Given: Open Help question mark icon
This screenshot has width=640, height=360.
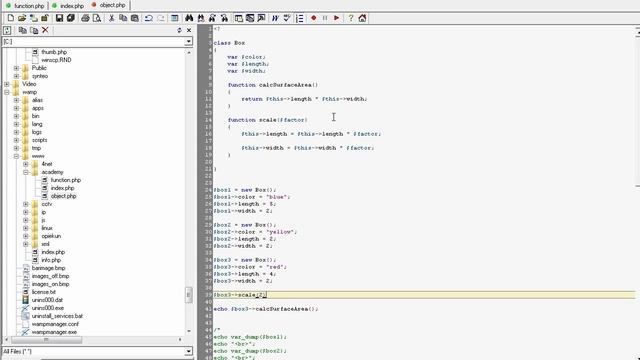Looking at the screenshot, I should click(x=351, y=18).
